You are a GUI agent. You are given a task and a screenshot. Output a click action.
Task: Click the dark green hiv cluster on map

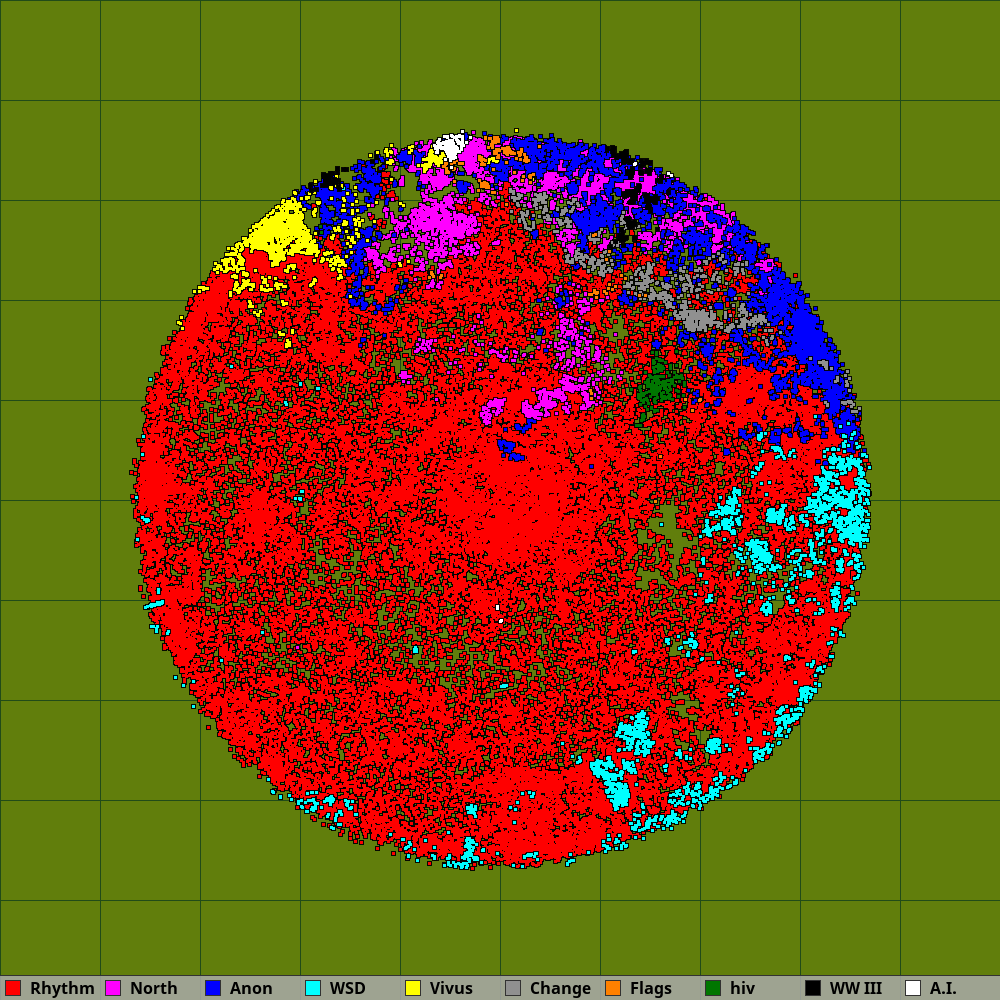660,385
